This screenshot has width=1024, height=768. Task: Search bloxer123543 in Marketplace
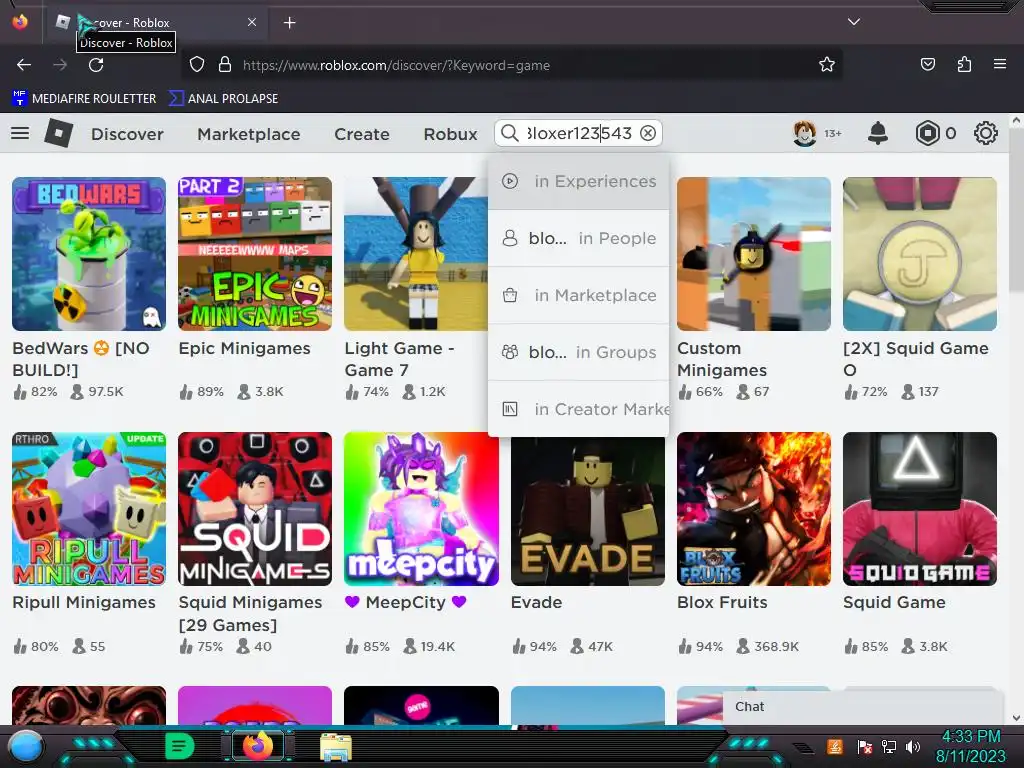[579, 295]
